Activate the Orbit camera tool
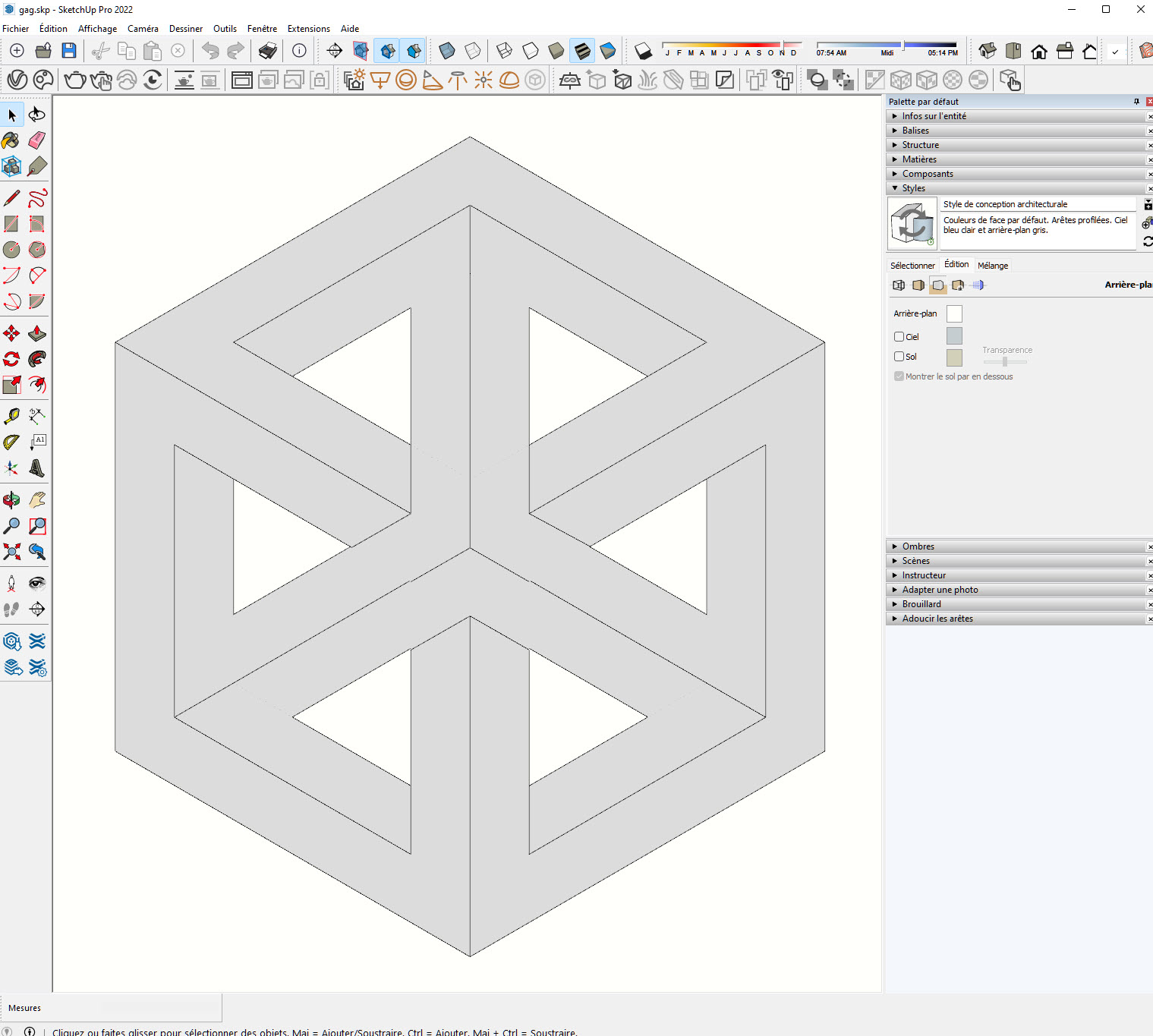Image resolution: width=1153 pixels, height=1036 pixels. pyautogui.click(x=11, y=500)
